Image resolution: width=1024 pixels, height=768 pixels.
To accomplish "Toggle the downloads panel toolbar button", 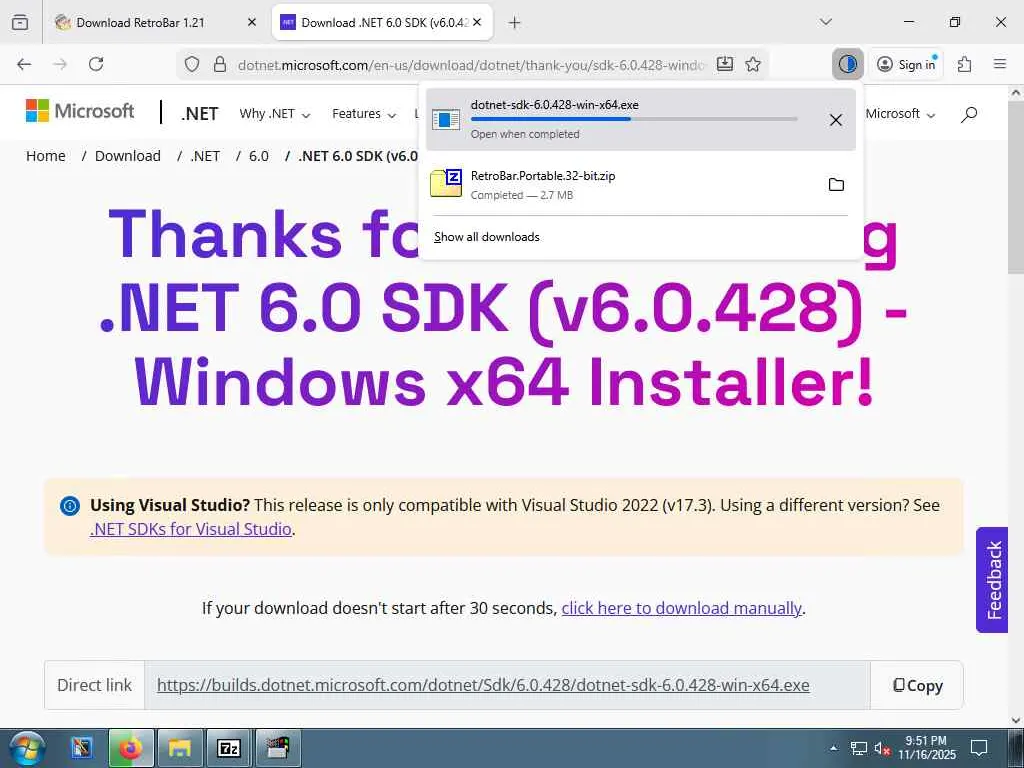I will click(848, 64).
